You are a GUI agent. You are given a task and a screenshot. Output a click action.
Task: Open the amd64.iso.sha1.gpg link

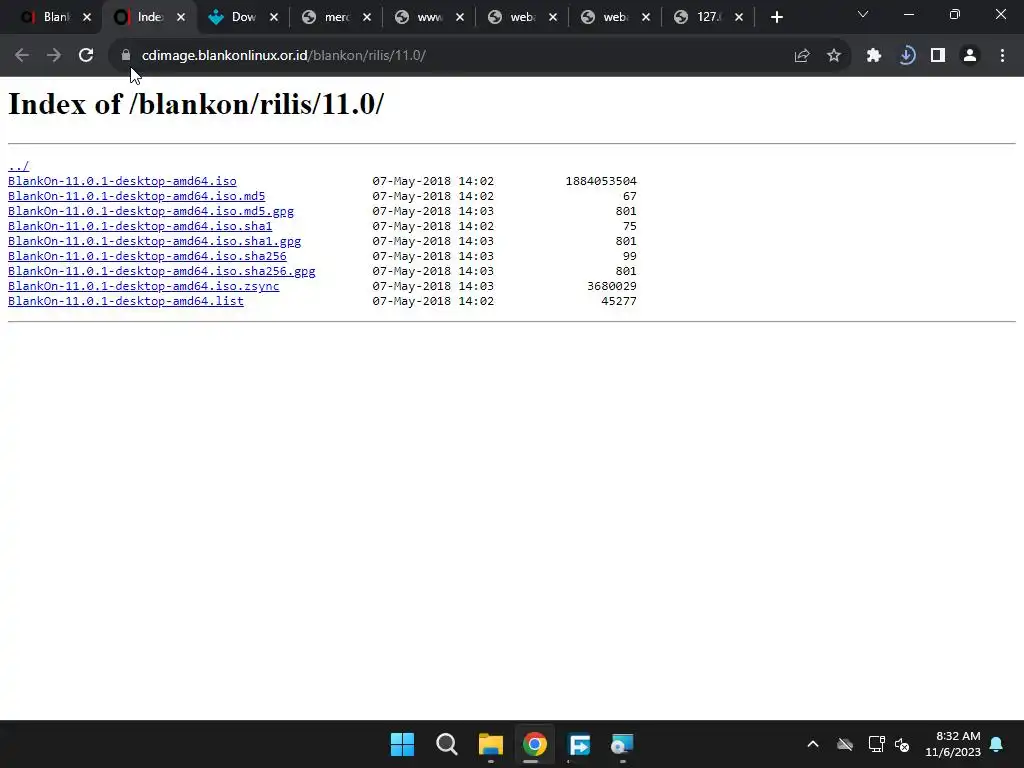point(154,241)
